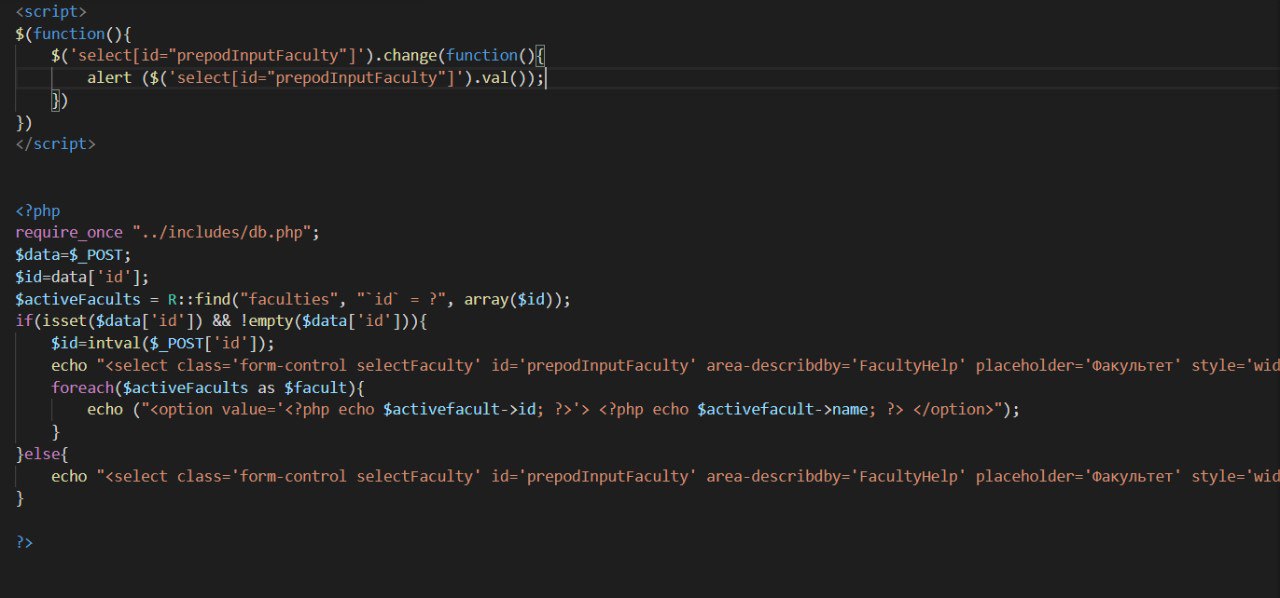Click the $id=data['id']; line
Image resolution: width=1280 pixels, height=598 pixels.
83,277
